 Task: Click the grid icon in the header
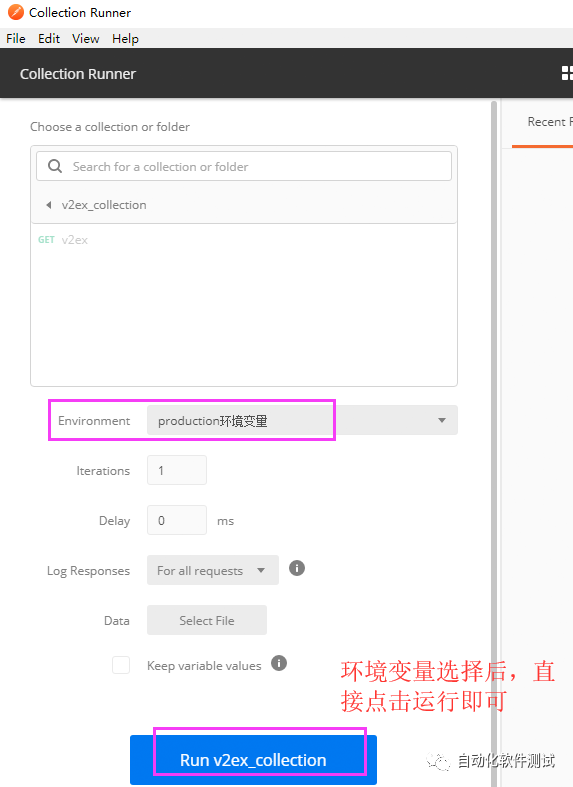click(x=567, y=73)
